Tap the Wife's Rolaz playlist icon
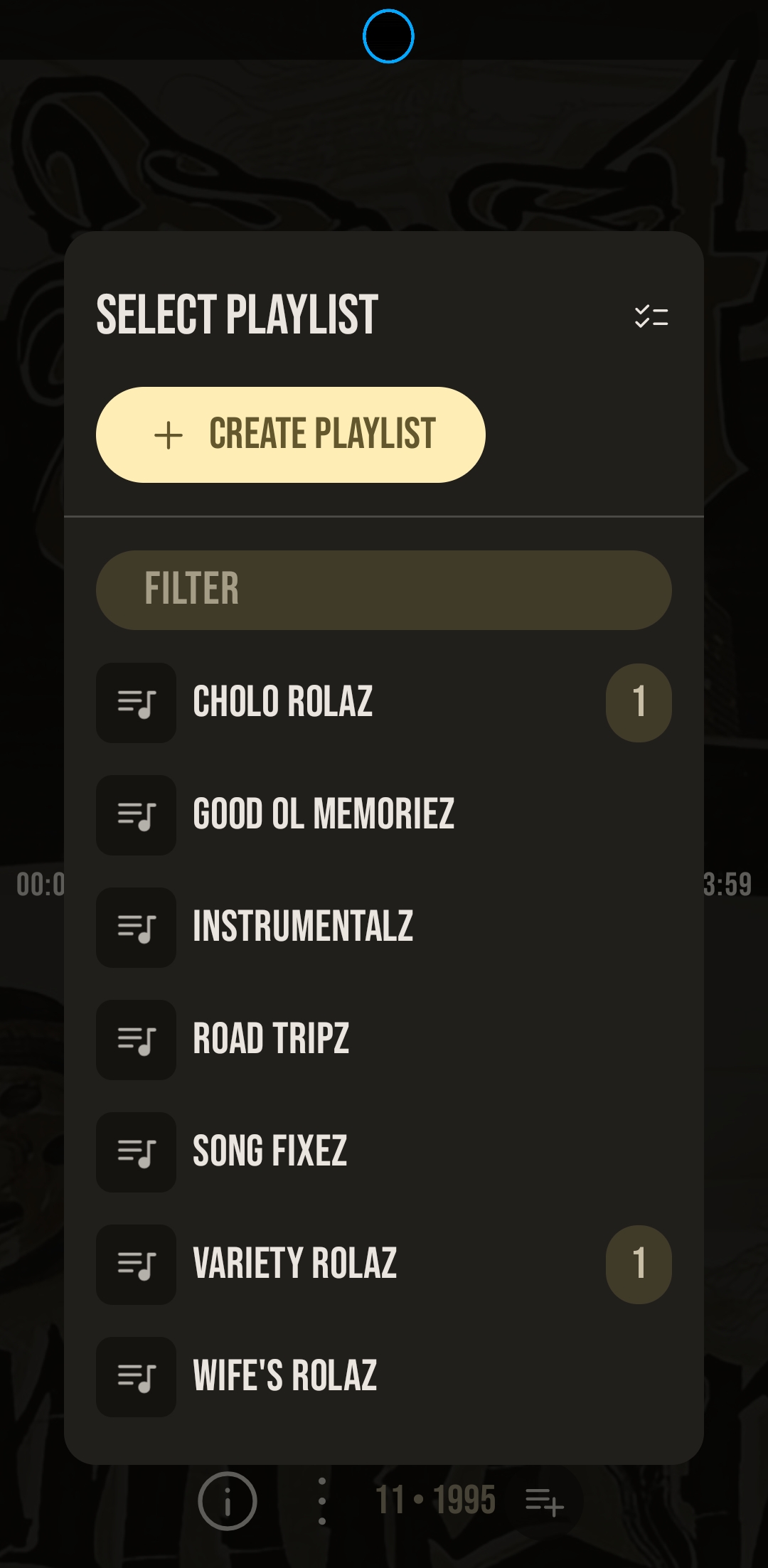 [x=136, y=1377]
